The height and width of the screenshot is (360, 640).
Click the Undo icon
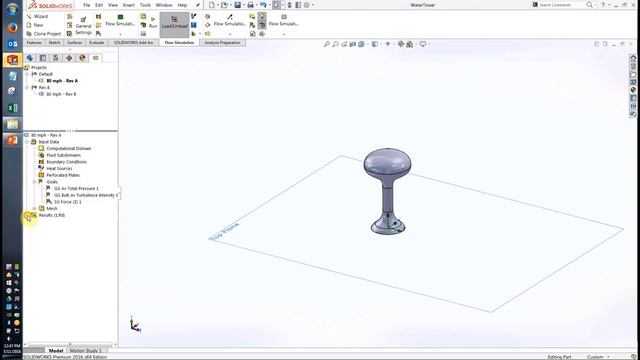pyautogui.click(x=263, y=5)
